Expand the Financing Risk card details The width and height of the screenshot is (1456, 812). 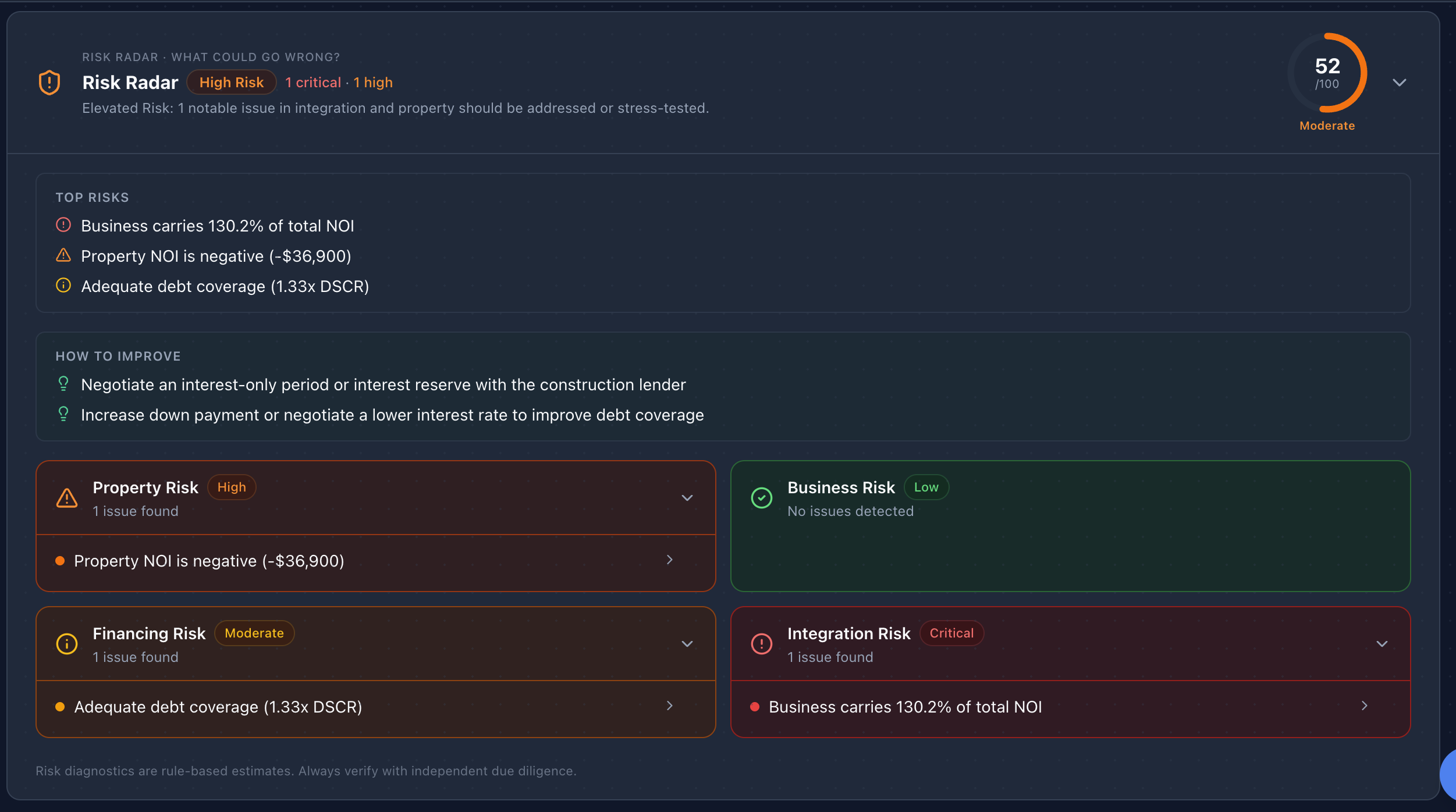[x=687, y=643]
